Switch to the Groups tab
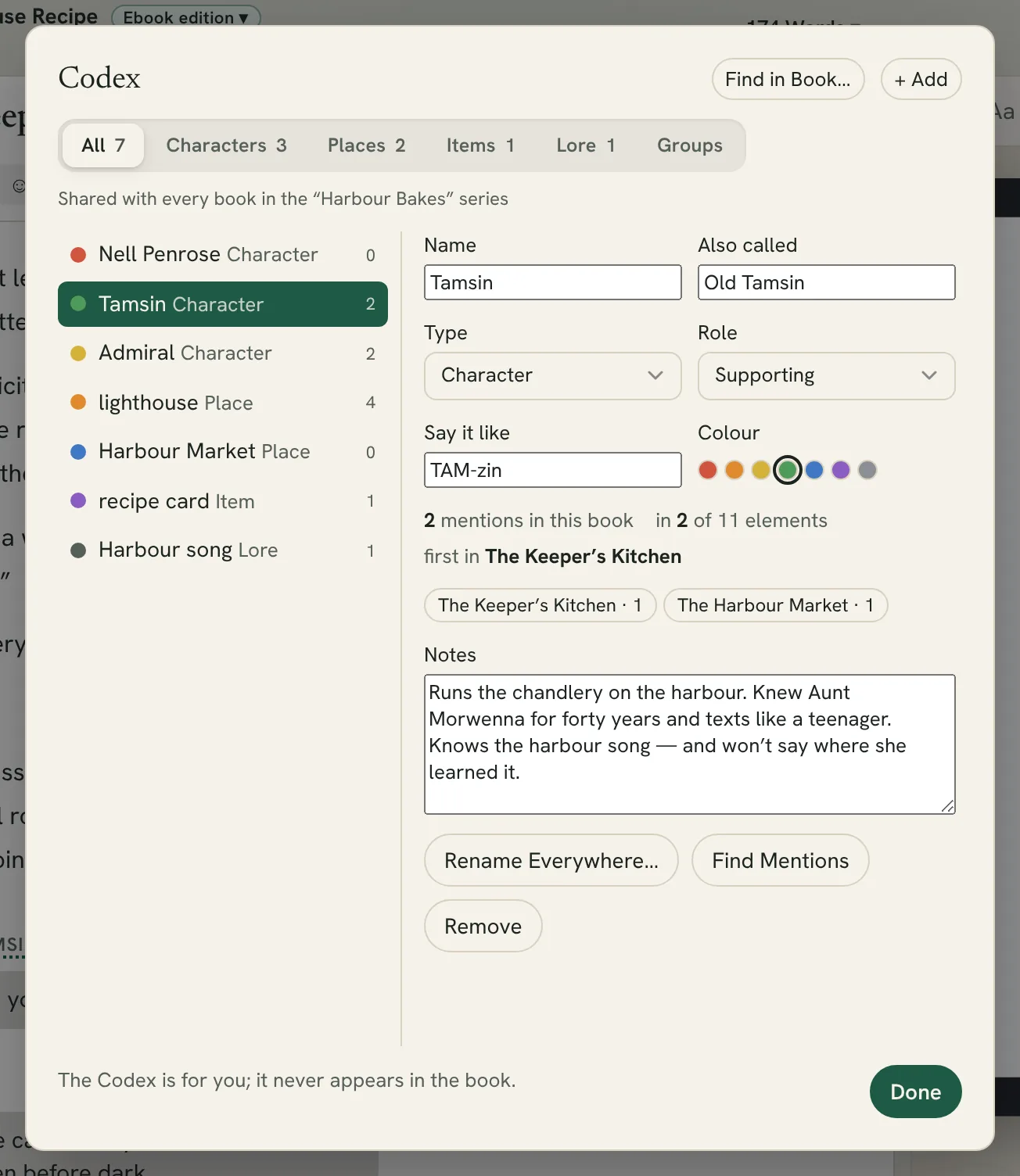The image size is (1020, 1176). click(x=689, y=145)
